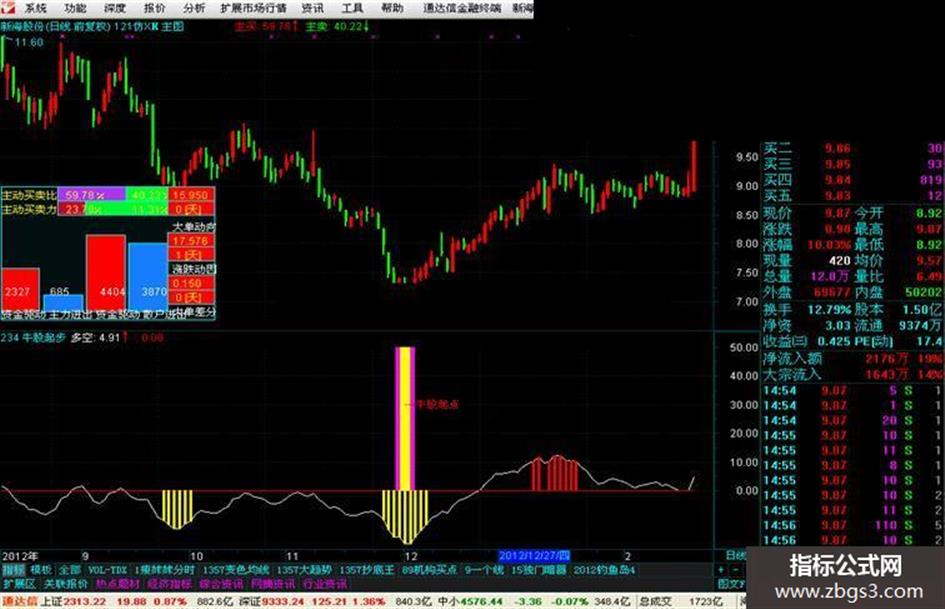Click the 总成交 status entry
Image resolution: width=945 pixels, height=609 pixels.
point(656,602)
